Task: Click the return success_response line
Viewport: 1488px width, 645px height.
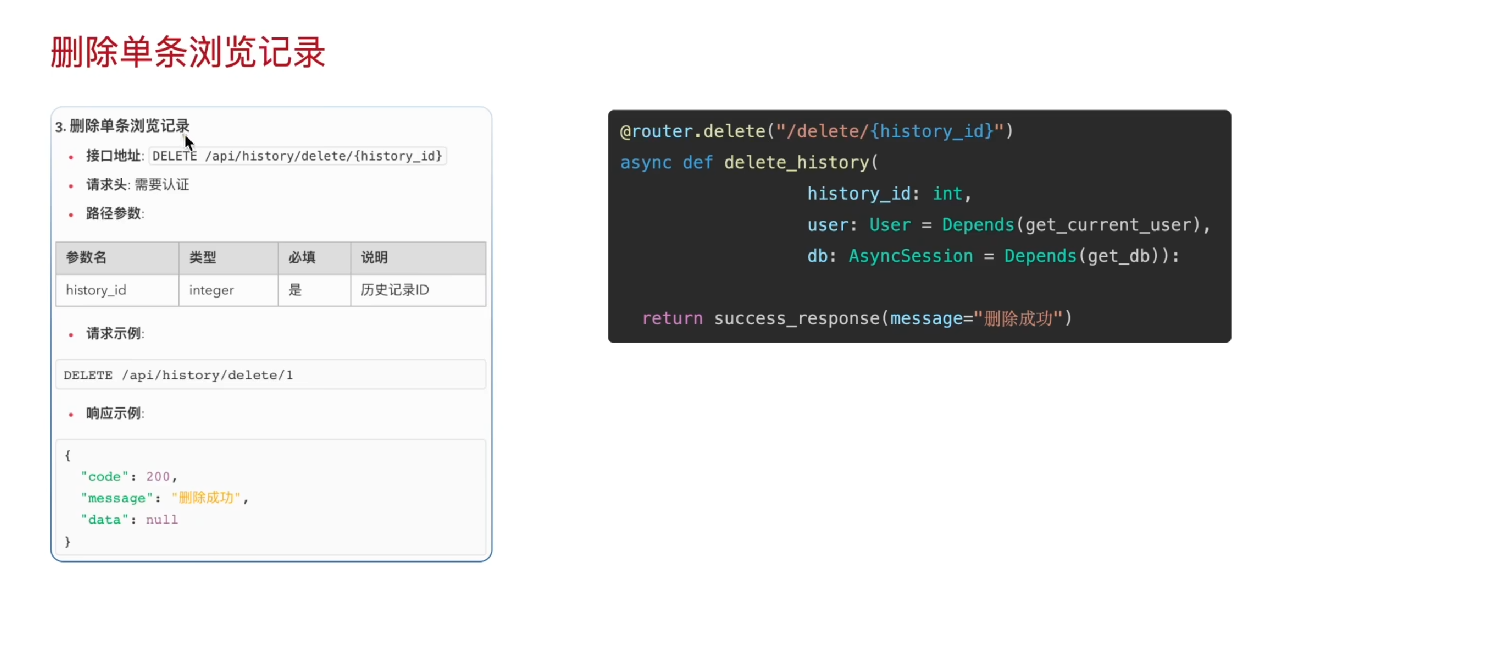Action: (857, 318)
